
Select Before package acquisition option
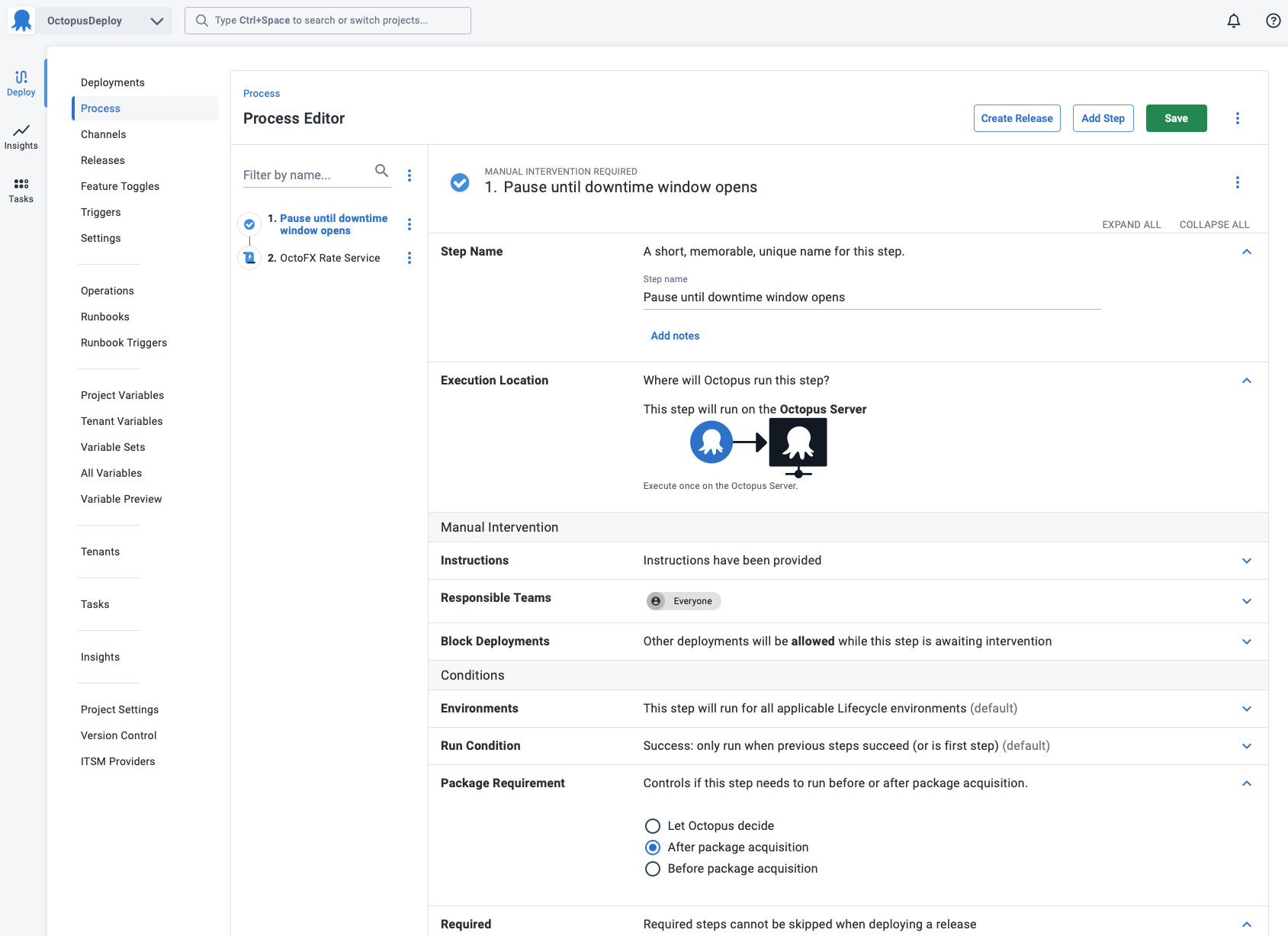pyautogui.click(x=653, y=869)
